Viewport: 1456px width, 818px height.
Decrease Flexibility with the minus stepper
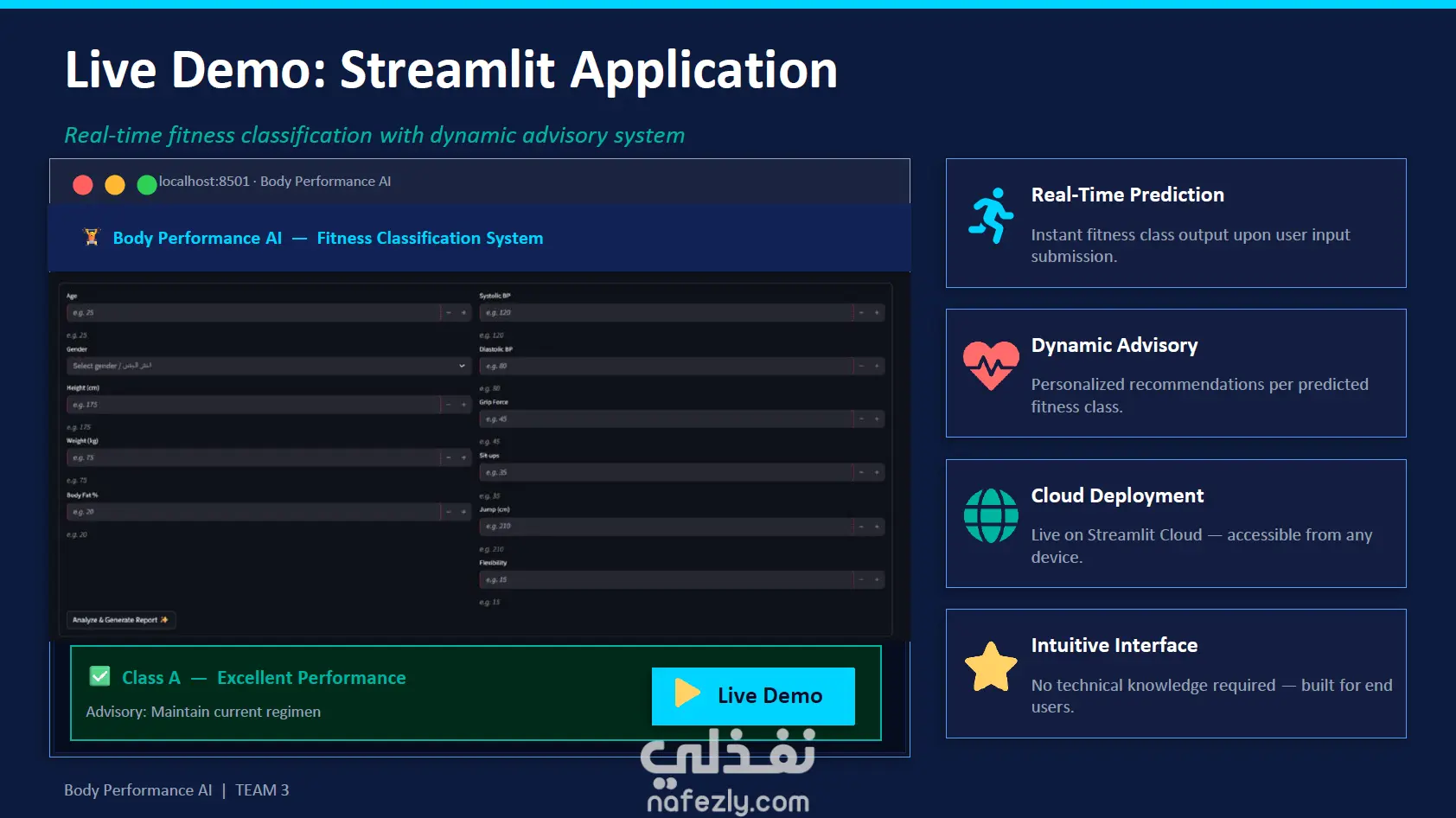861,579
